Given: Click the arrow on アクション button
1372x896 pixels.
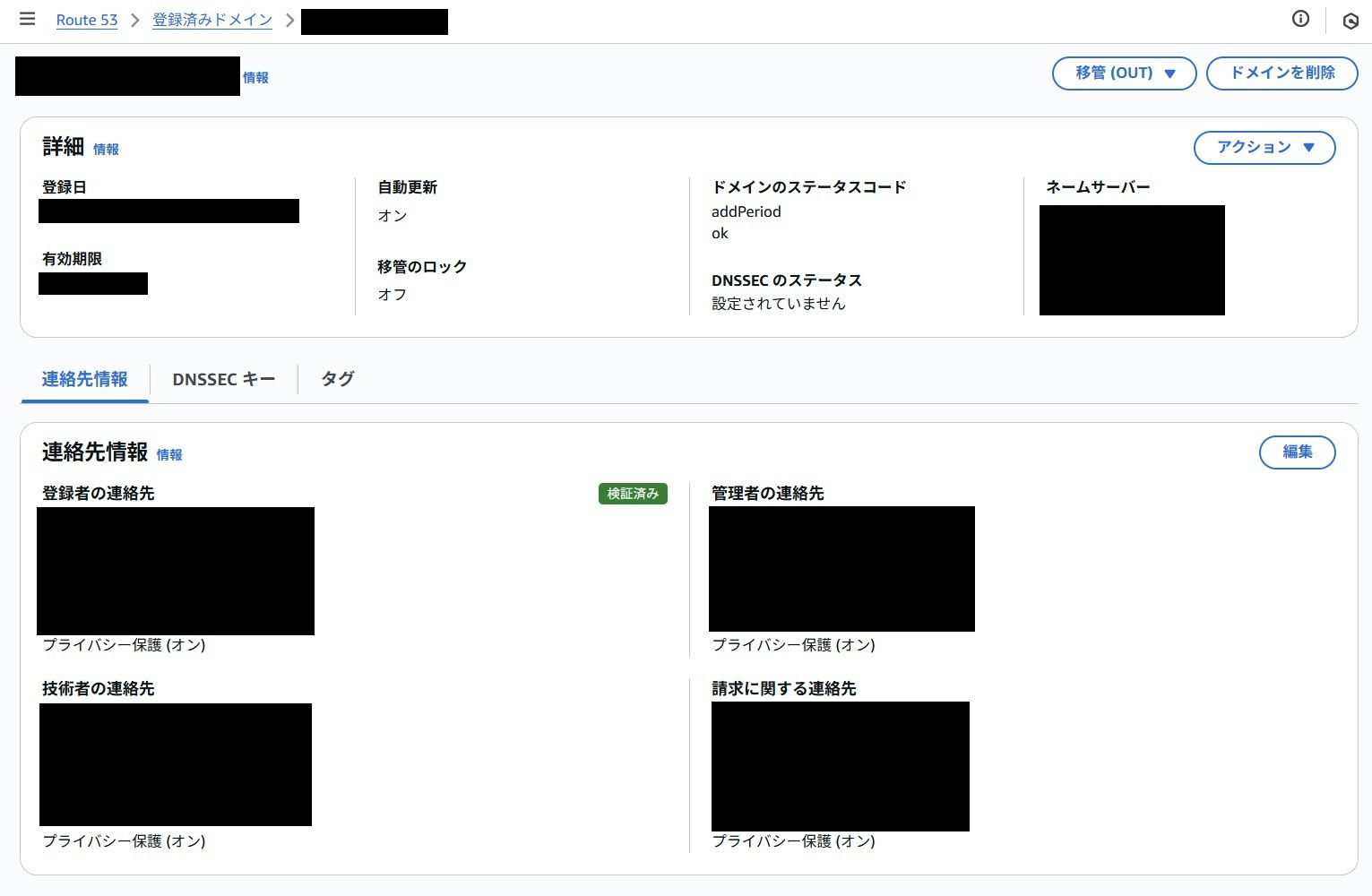Looking at the screenshot, I should click(x=1308, y=148).
